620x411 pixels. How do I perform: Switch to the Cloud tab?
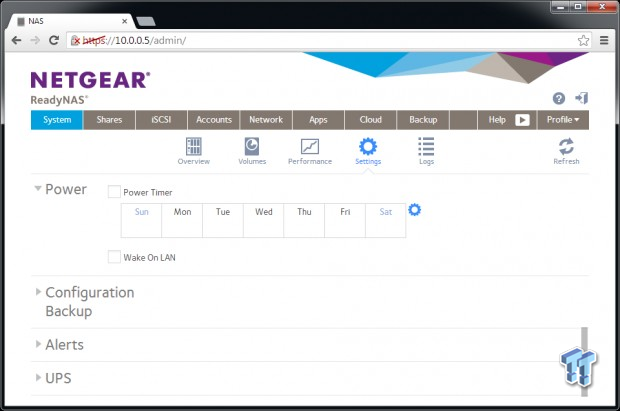coord(370,120)
